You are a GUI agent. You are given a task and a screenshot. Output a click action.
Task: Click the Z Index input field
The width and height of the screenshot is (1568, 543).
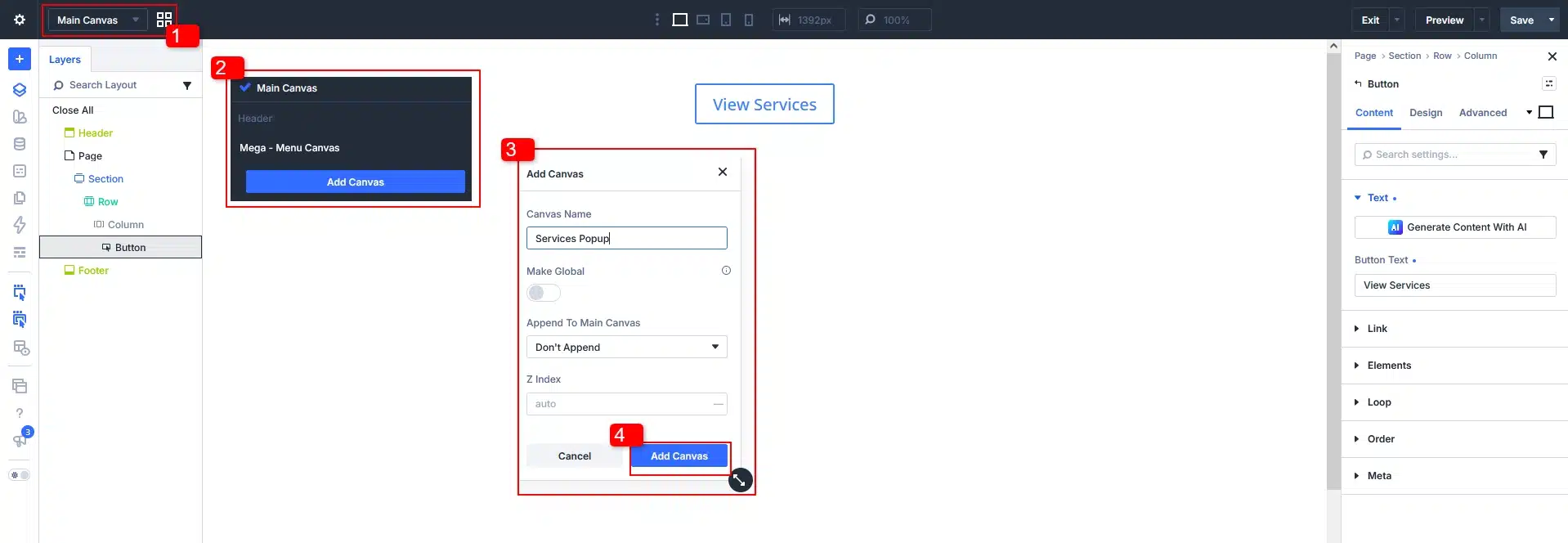pyautogui.click(x=627, y=404)
